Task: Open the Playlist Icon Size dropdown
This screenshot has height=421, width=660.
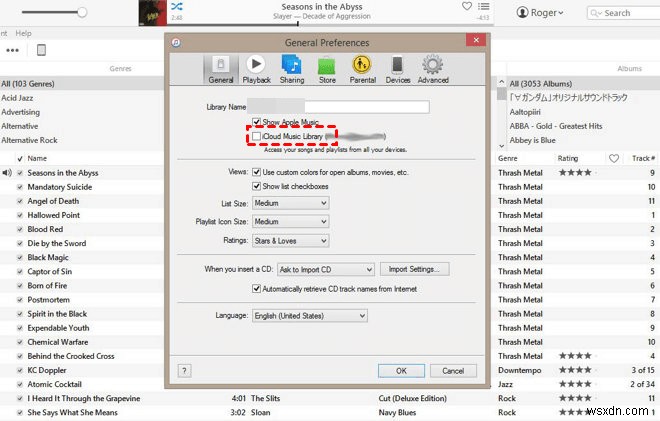Action: point(290,221)
